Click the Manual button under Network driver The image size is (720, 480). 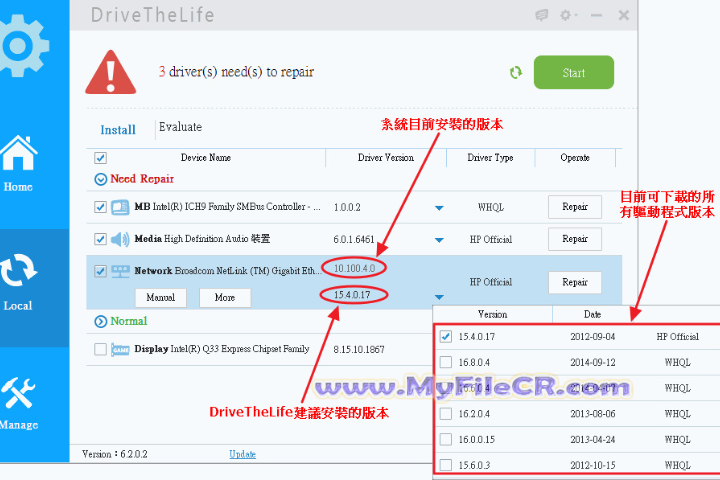[161, 298]
